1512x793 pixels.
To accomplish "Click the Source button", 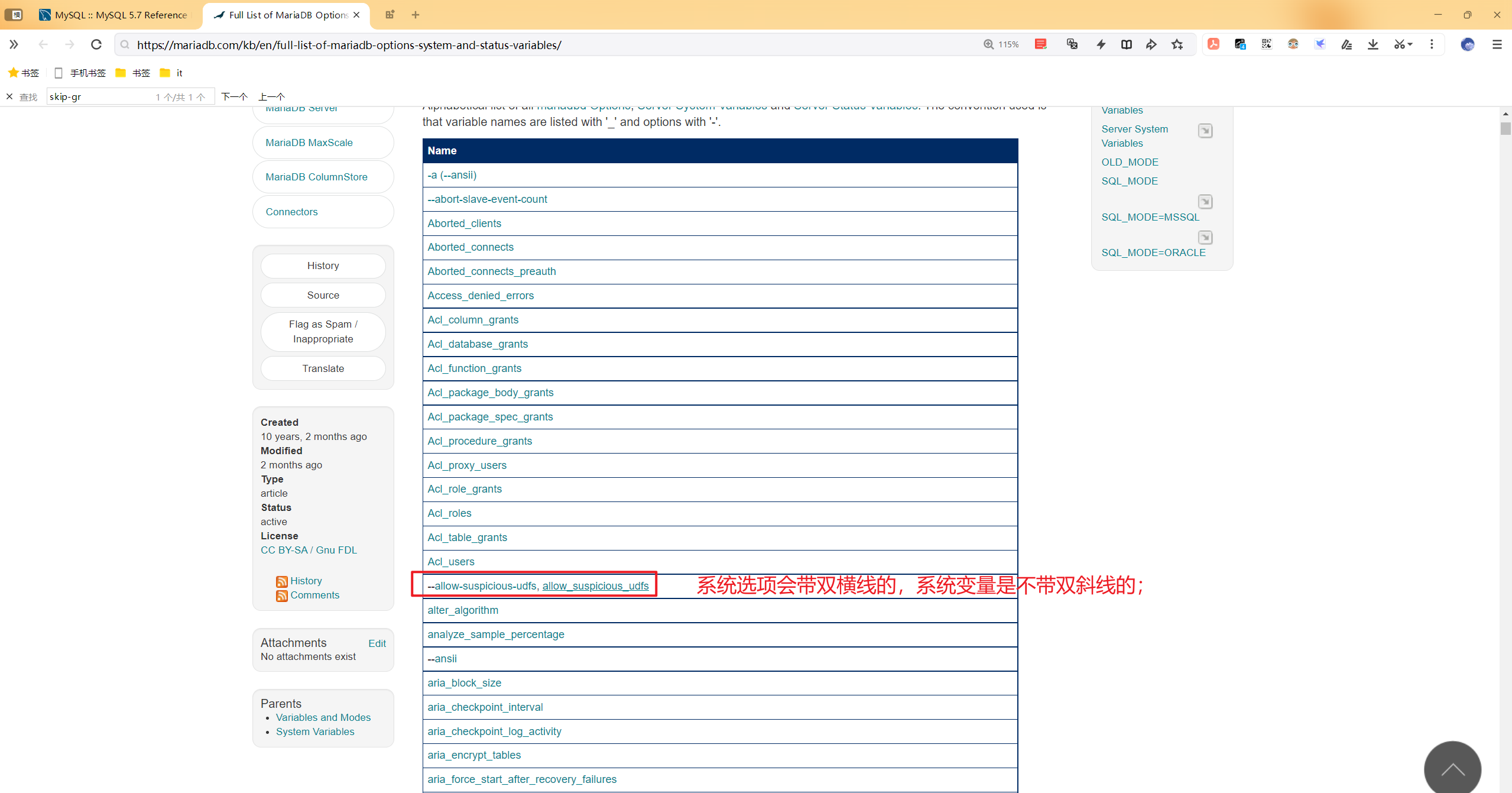I will coord(323,295).
